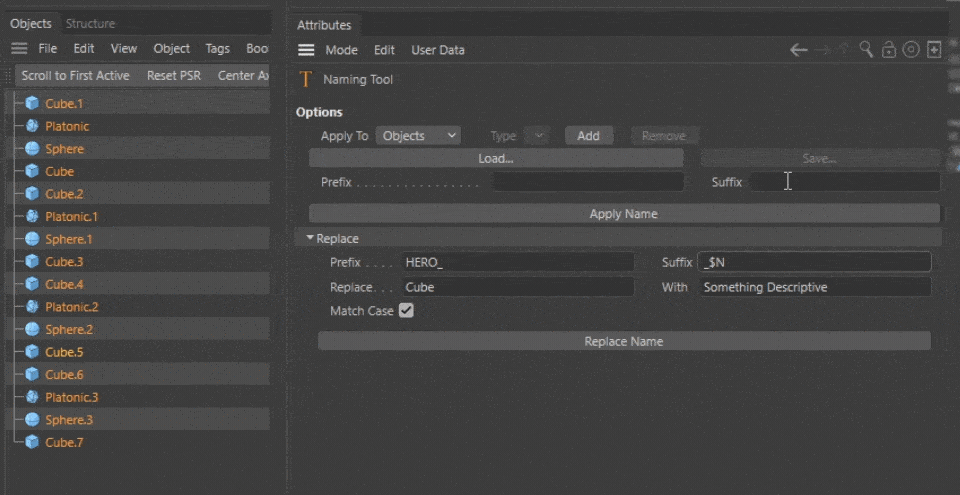Click the Cube.1 object icon
960x495 pixels.
(x=32, y=104)
